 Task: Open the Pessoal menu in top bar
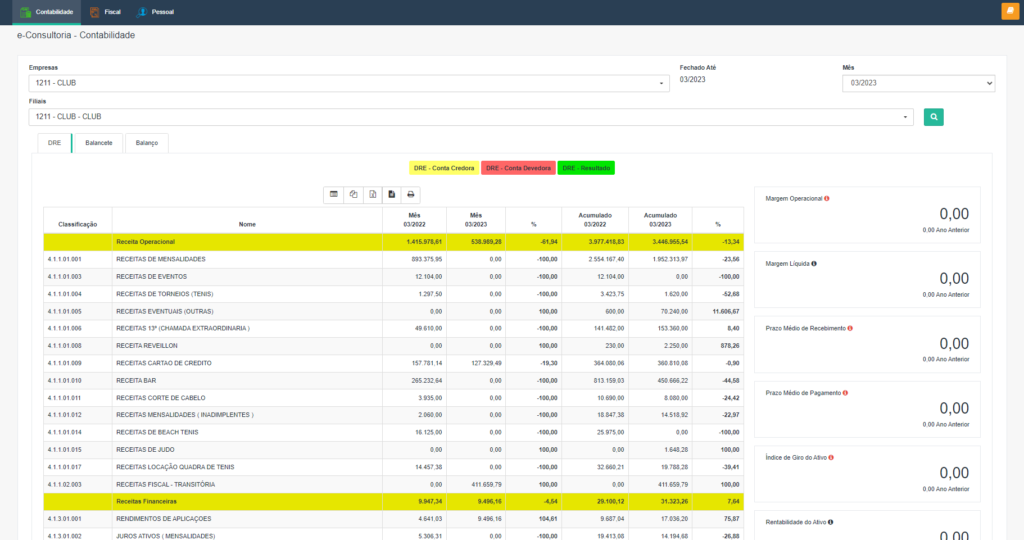(155, 12)
